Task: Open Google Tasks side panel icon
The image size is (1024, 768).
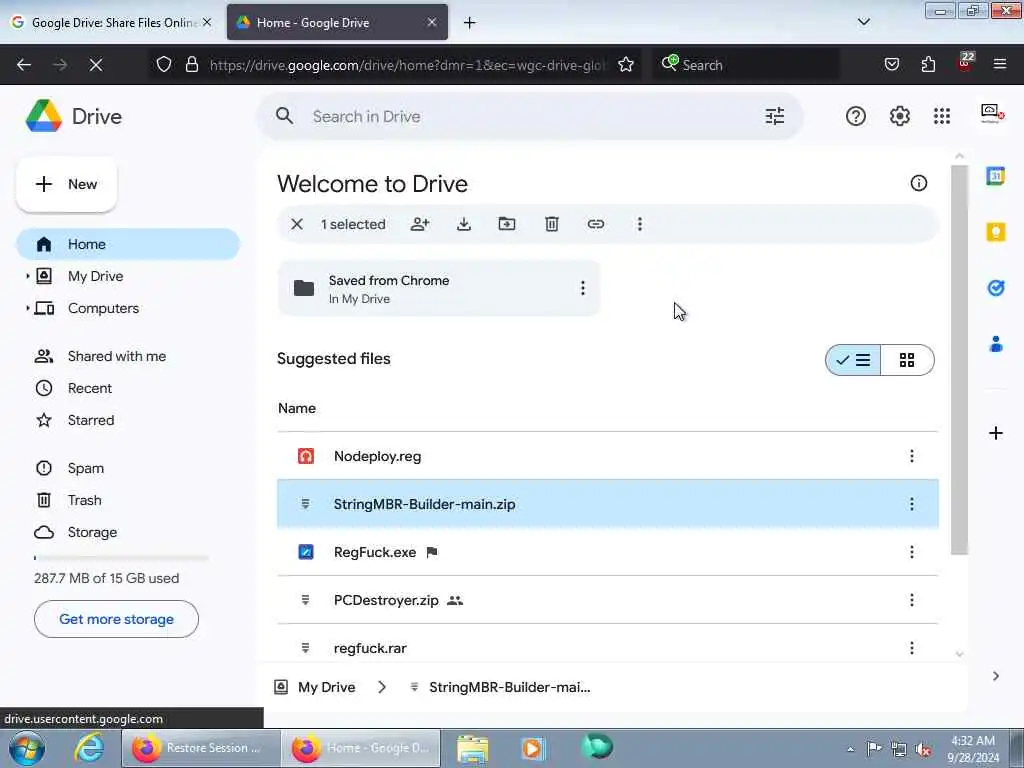Action: 995,287
